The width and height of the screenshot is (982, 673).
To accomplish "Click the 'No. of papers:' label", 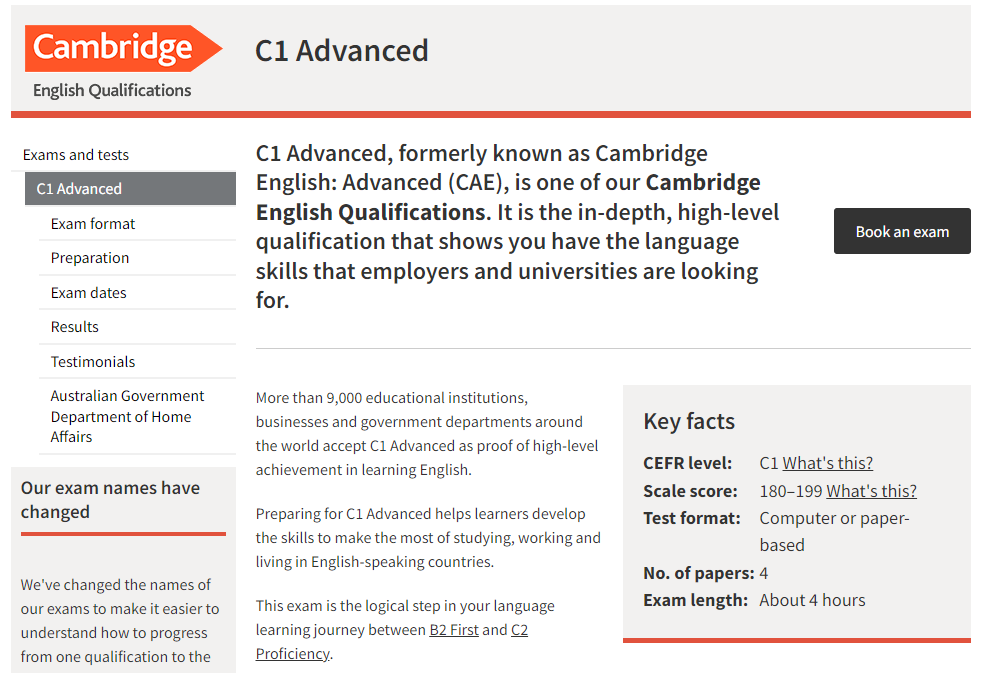I will (x=698, y=573).
